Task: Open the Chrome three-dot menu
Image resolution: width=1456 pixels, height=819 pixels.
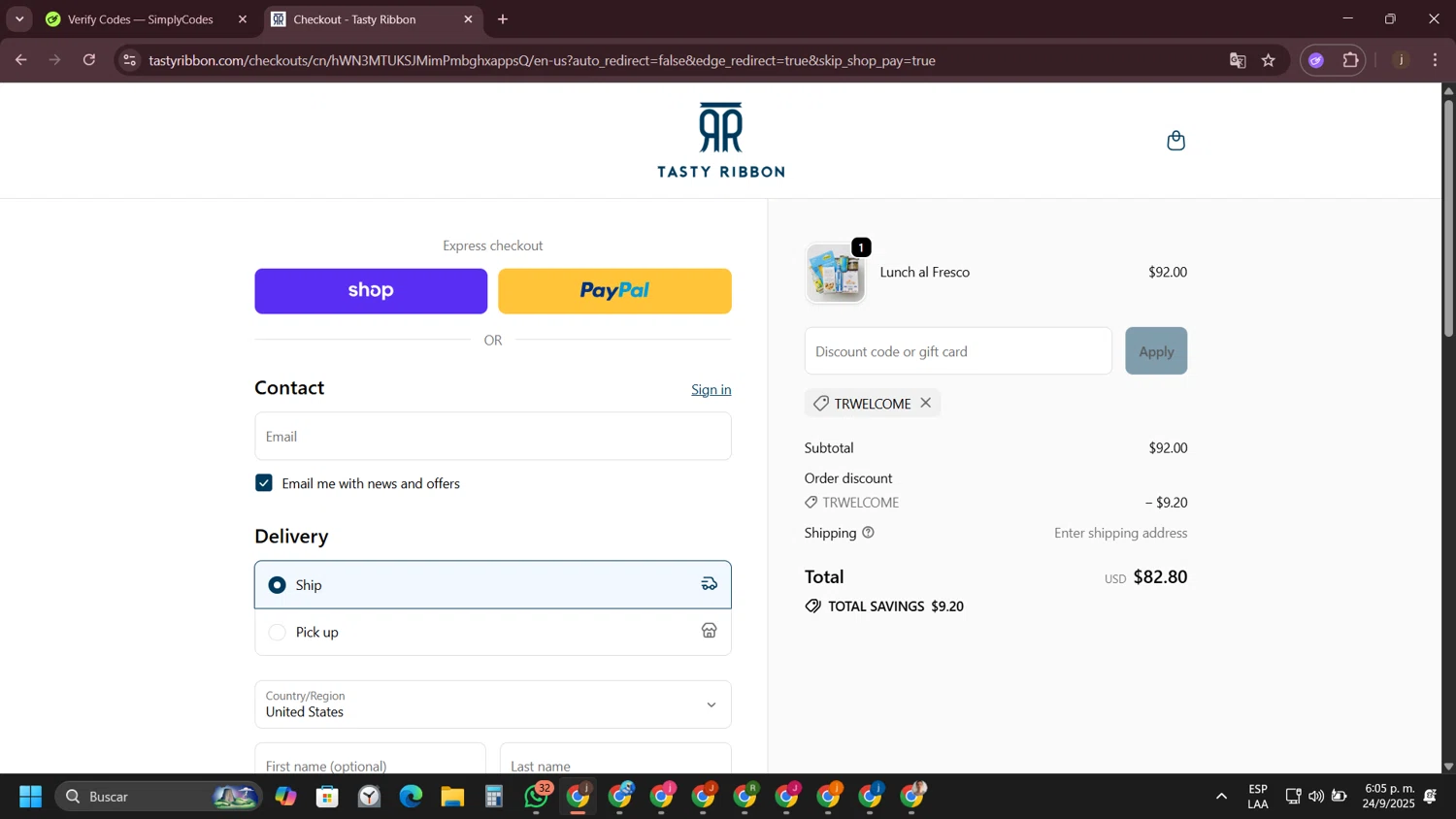Action: pos(1435,60)
